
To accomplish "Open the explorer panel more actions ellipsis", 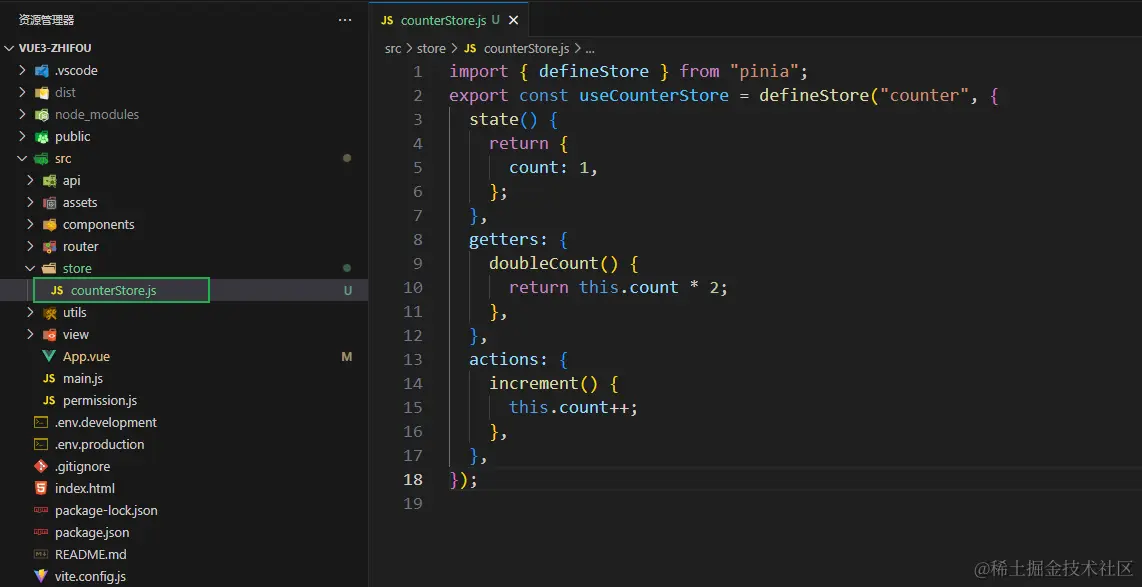I will click(x=345, y=20).
